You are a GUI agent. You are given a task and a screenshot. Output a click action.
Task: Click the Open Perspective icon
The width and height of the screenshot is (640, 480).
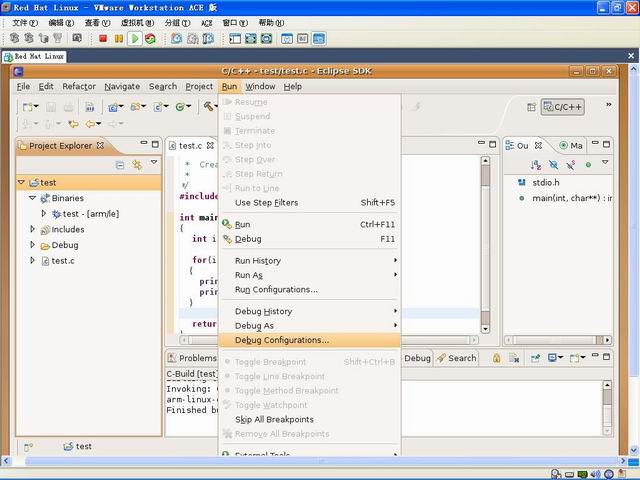point(531,107)
